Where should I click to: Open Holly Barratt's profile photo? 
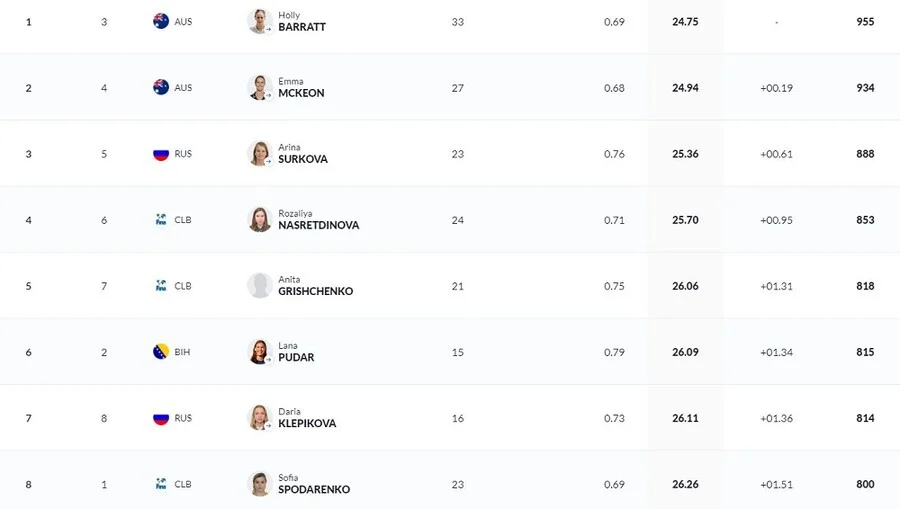click(260, 21)
